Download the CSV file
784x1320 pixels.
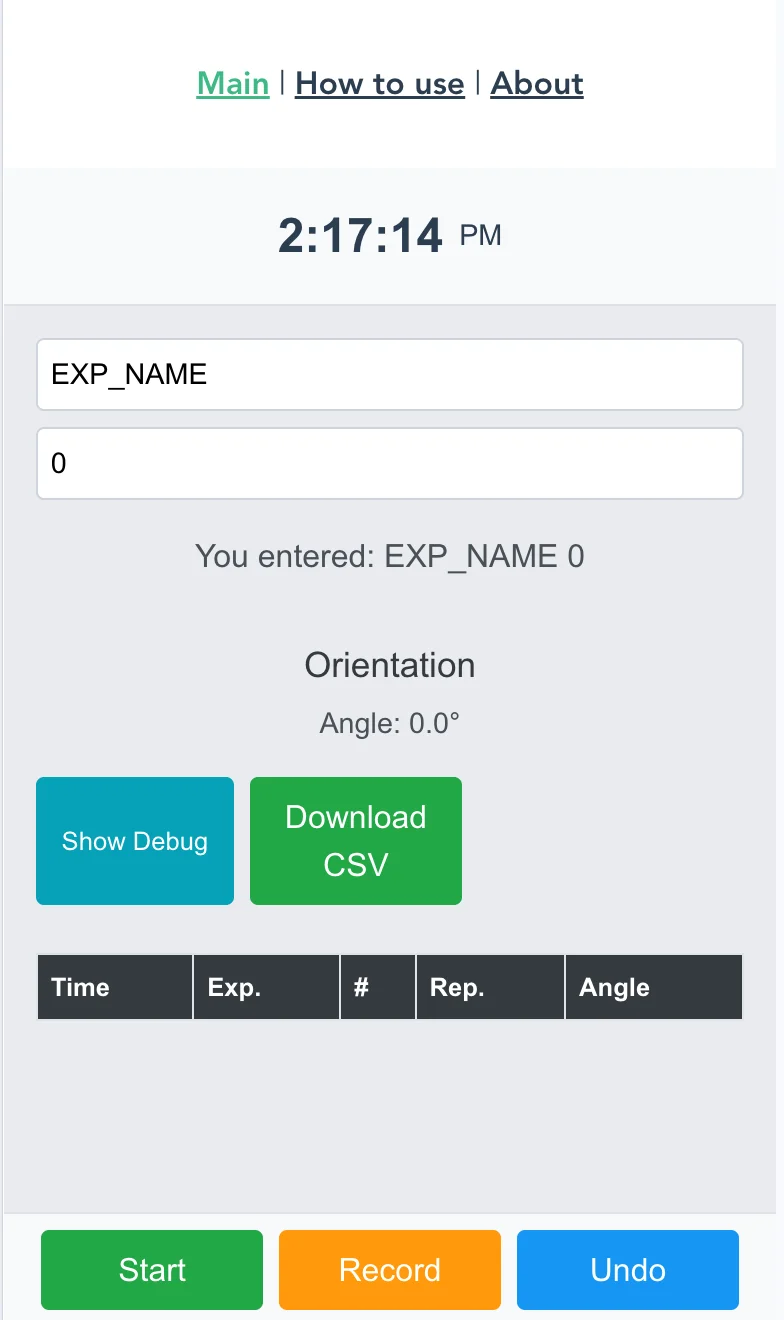356,841
